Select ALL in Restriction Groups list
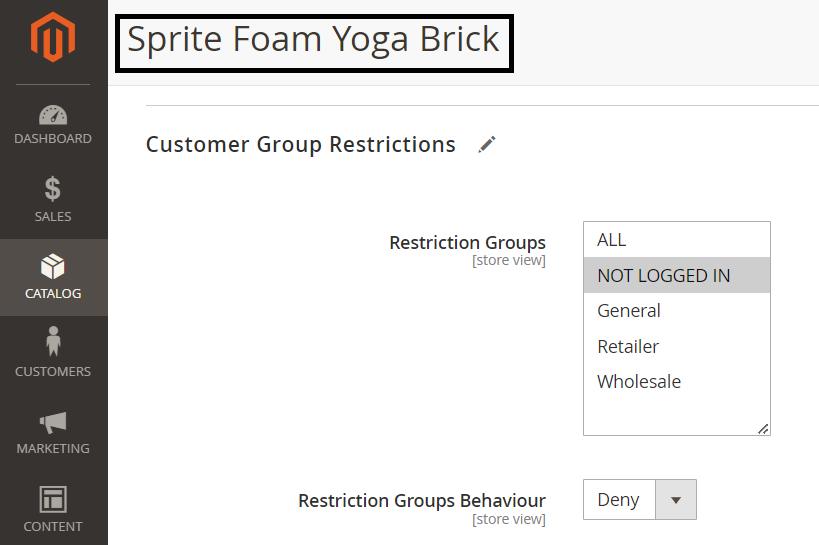This screenshot has width=819, height=545. pos(612,240)
